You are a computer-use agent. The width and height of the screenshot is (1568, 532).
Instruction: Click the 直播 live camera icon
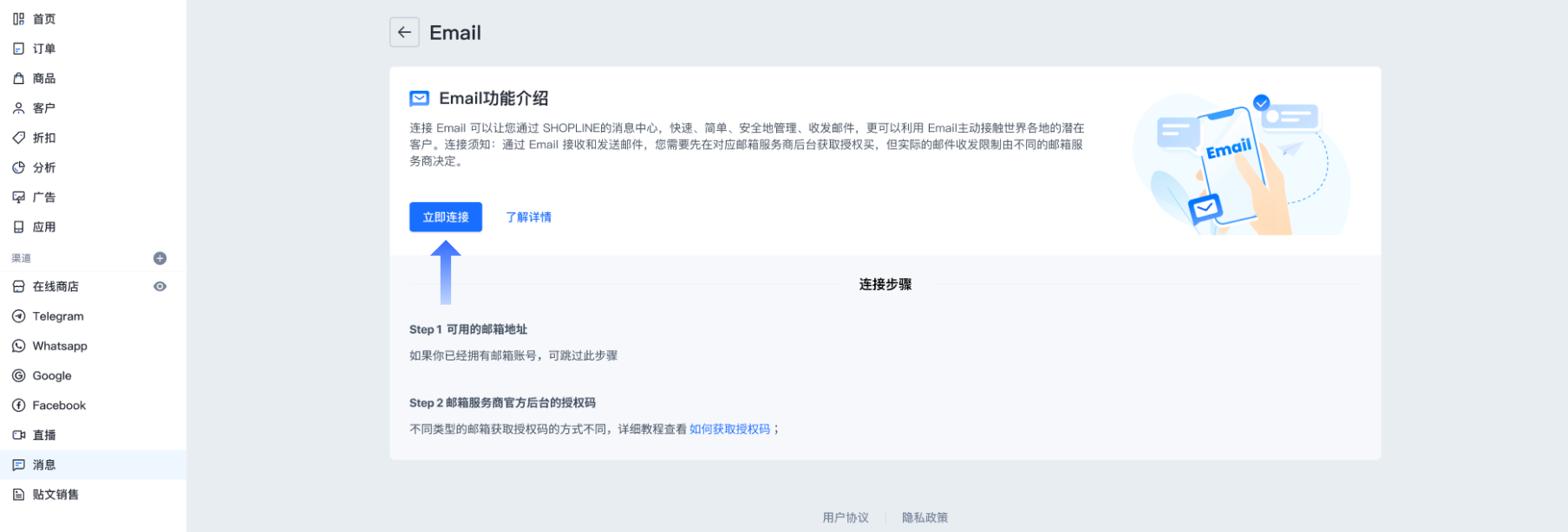tap(18, 435)
